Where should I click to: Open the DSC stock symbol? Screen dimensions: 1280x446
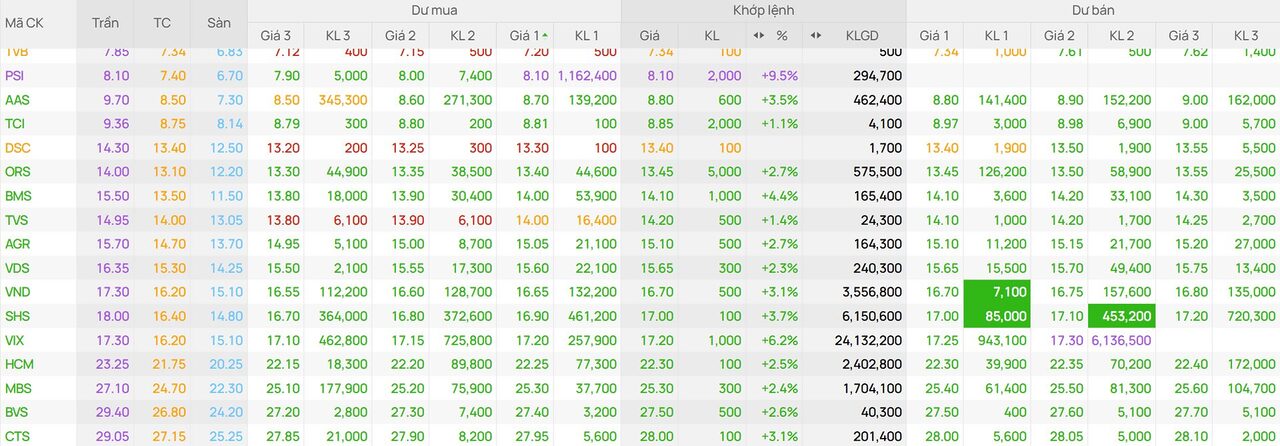point(17,148)
